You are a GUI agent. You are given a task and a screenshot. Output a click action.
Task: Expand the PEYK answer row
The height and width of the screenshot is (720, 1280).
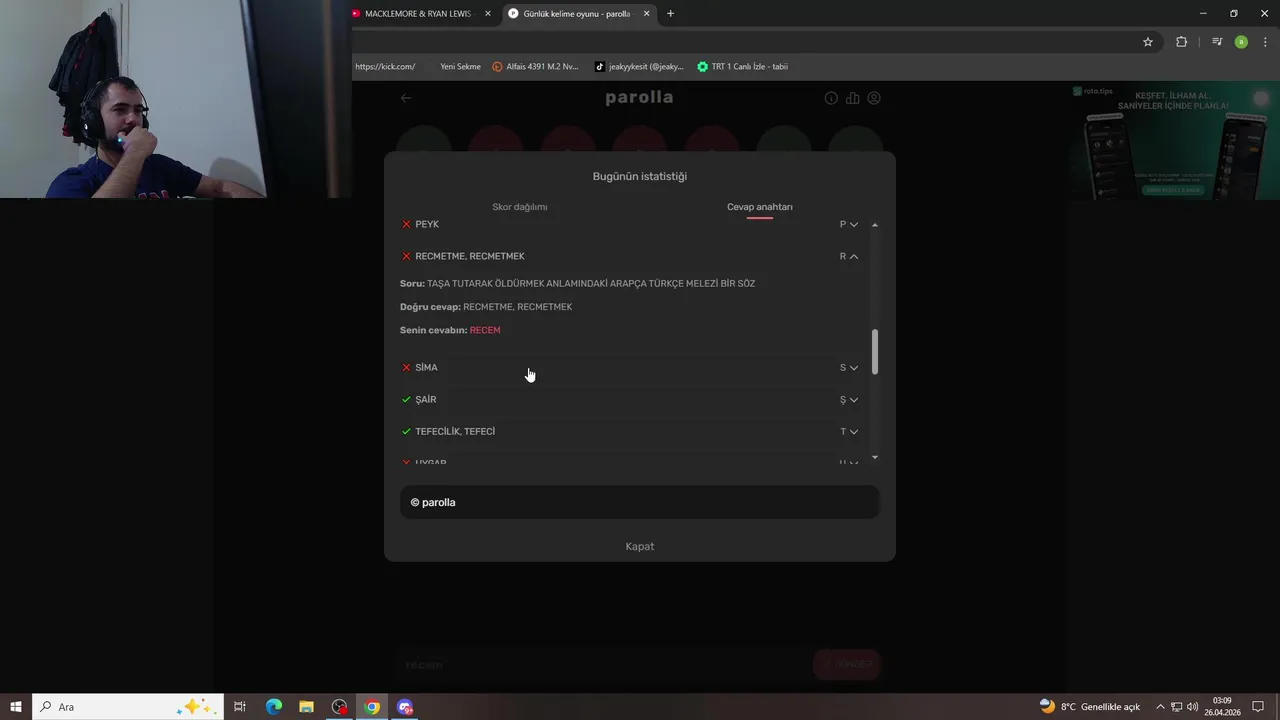(x=853, y=225)
